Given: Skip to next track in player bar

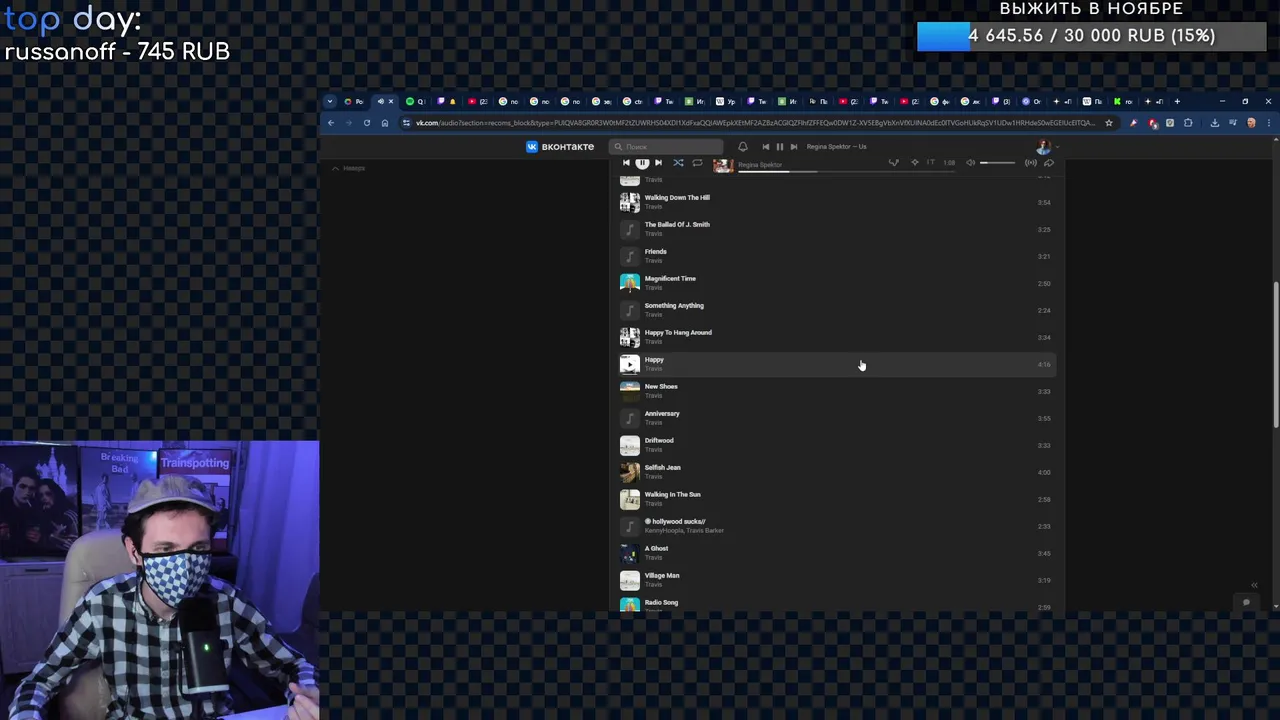Looking at the screenshot, I should point(658,163).
